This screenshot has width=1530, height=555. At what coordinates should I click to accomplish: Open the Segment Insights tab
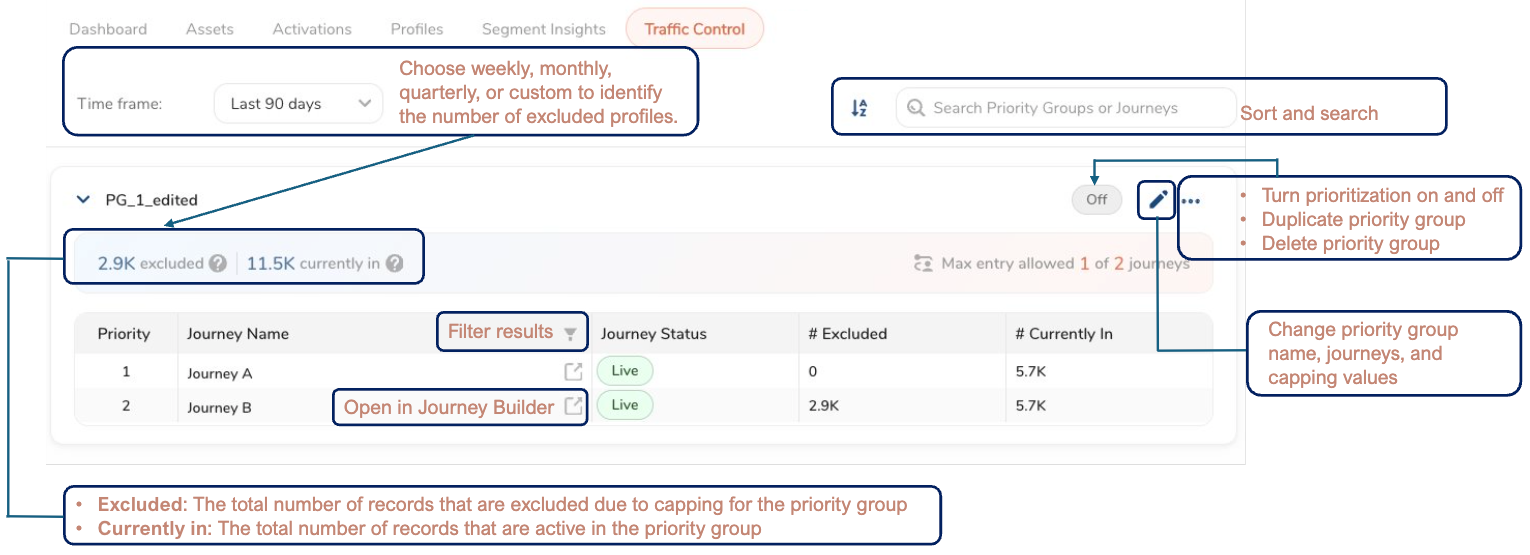[543, 29]
